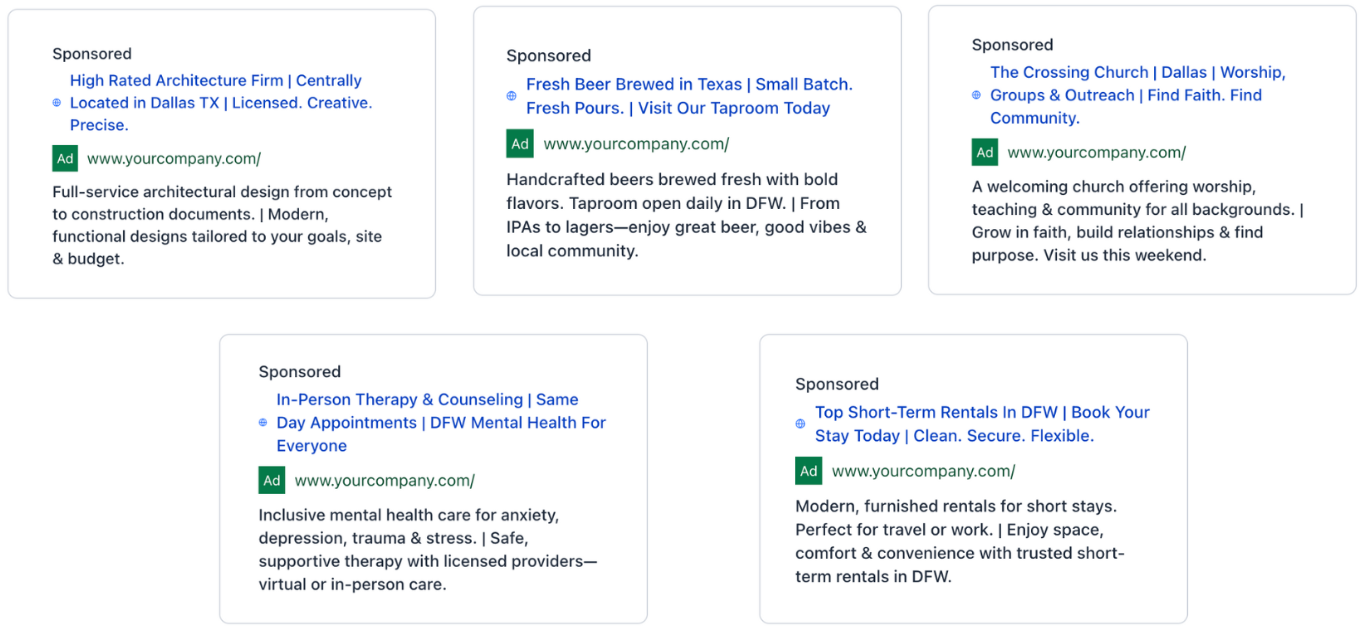Click the yourcompany.com URL in the church ad
Viewport: 1369px width, 631px height.
tap(1096, 152)
